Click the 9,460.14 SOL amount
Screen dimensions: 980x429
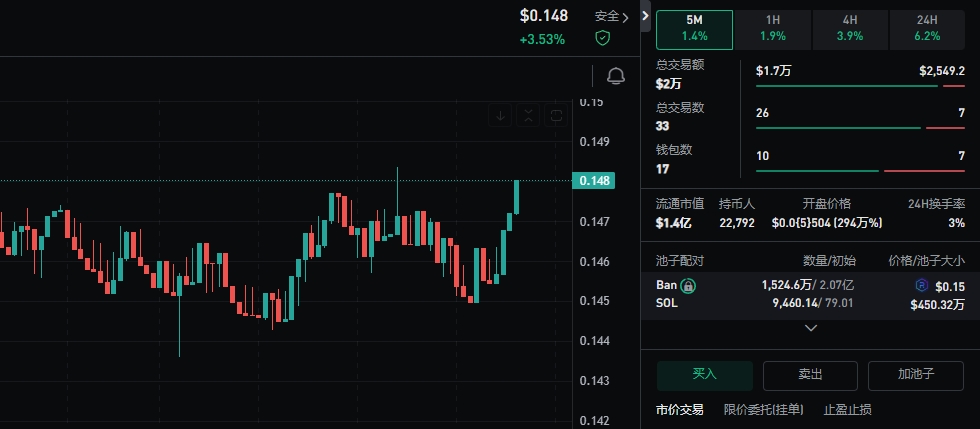(795, 303)
